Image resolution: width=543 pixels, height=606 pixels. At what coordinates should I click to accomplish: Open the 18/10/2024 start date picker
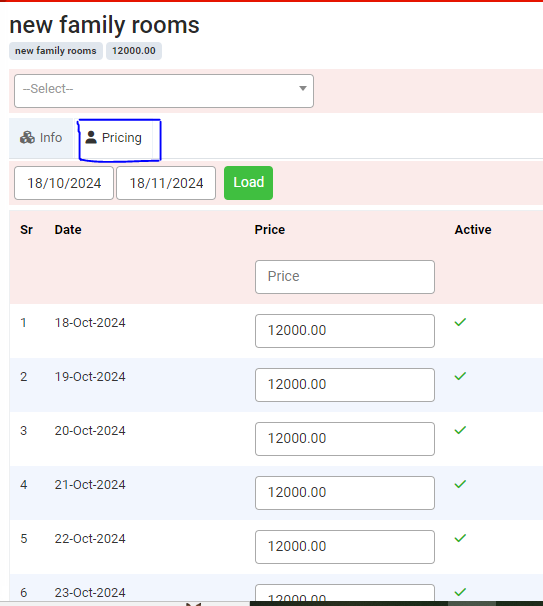pos(64,183)
